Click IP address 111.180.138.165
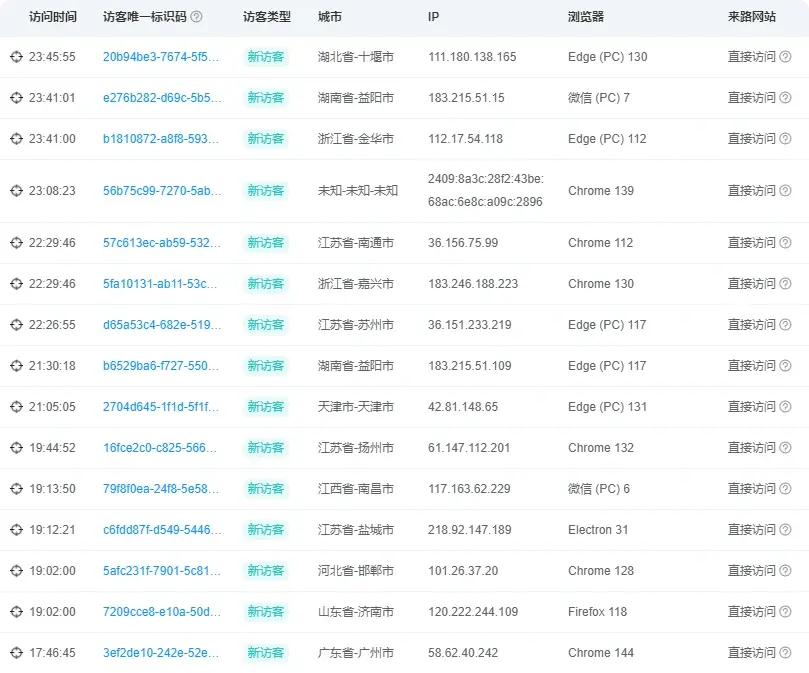This screenshot has width=809, height=673. [472, 57]
